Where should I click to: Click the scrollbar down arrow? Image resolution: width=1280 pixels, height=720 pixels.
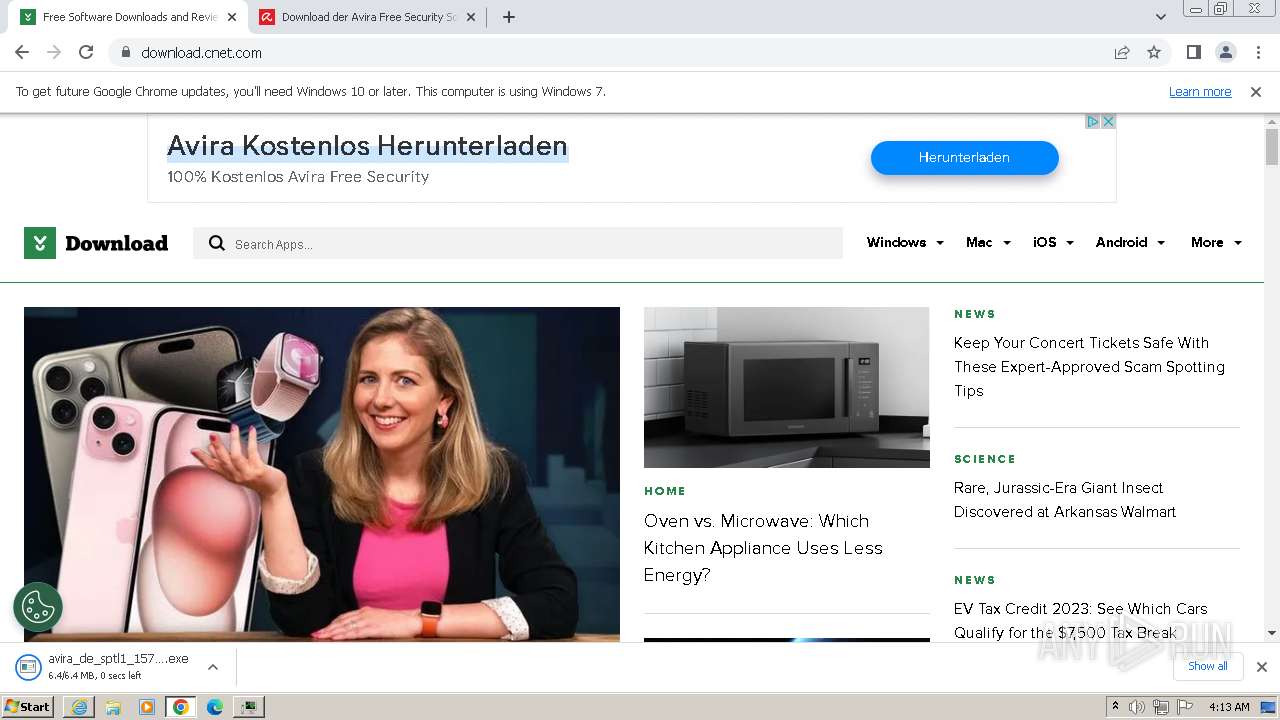[x=1272, y=633]
